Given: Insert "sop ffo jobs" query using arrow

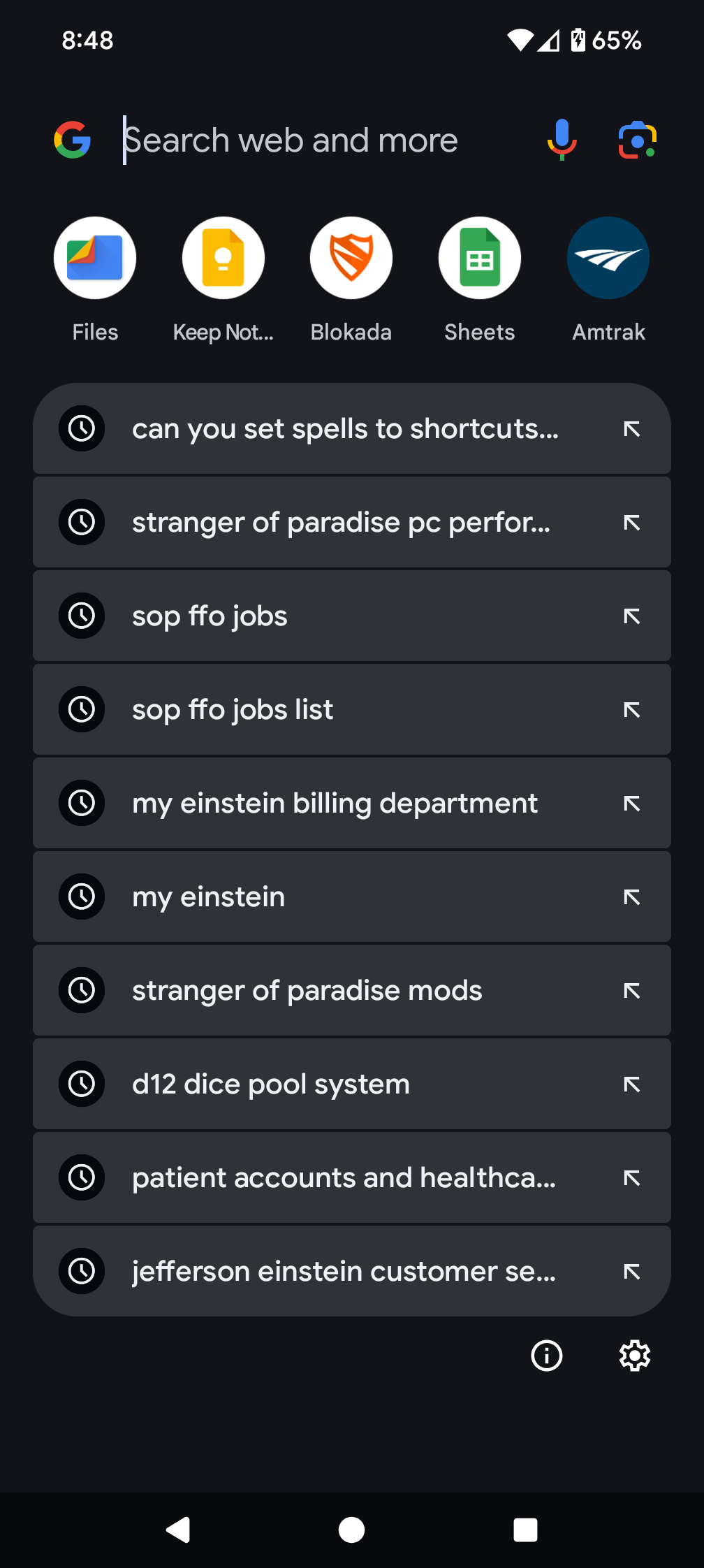Looking at the screenshot, I should [x=631, y=616].
